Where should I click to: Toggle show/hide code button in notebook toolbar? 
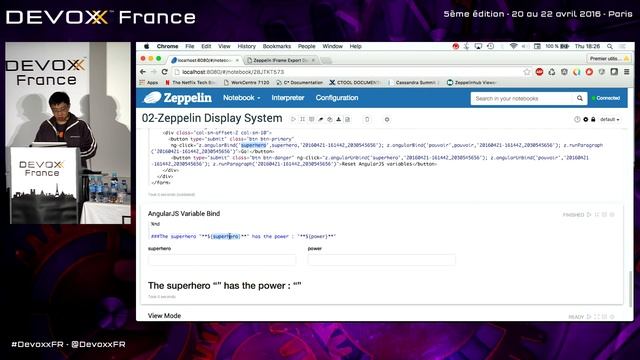pos(302,119)
